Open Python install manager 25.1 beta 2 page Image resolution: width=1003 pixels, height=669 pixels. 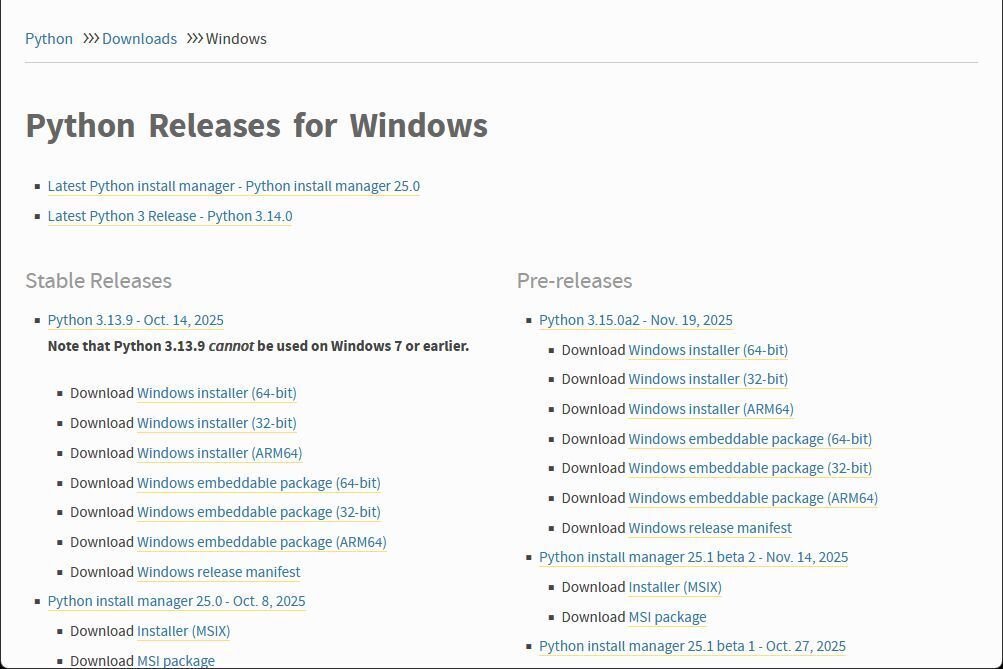[x=693, y=557]
